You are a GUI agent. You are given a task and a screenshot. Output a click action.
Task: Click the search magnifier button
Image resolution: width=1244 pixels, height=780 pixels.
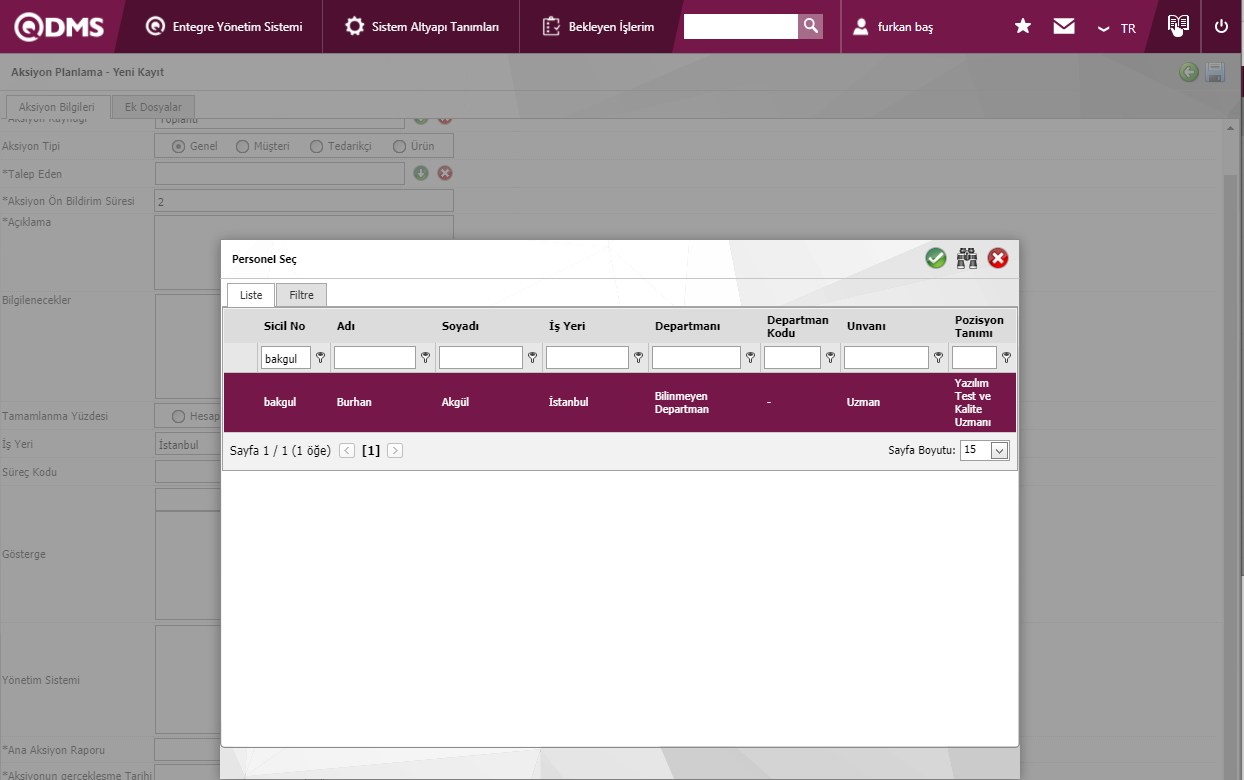coord(811,26)
